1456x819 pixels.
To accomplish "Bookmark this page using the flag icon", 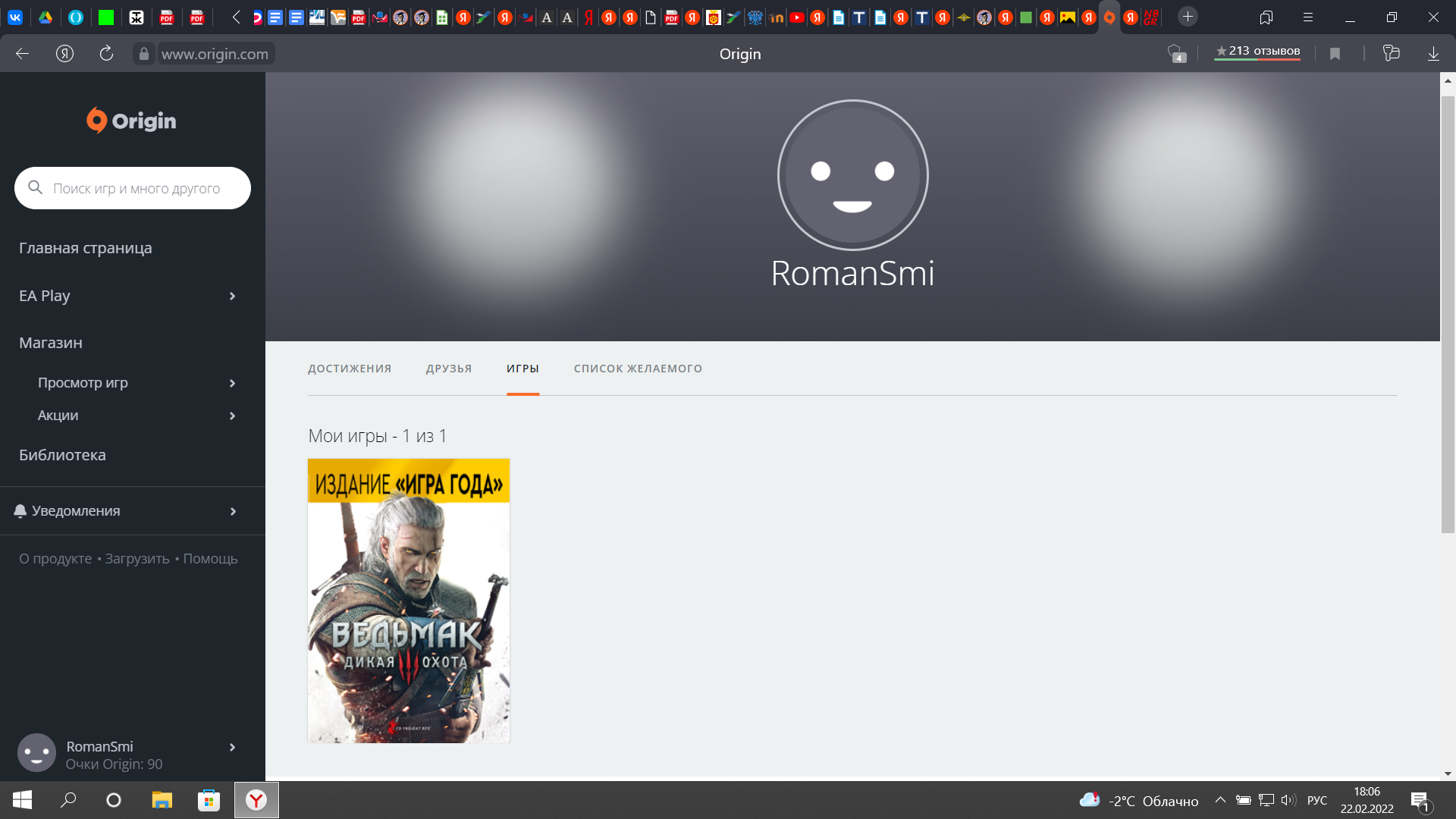I will pos(1335,53).
